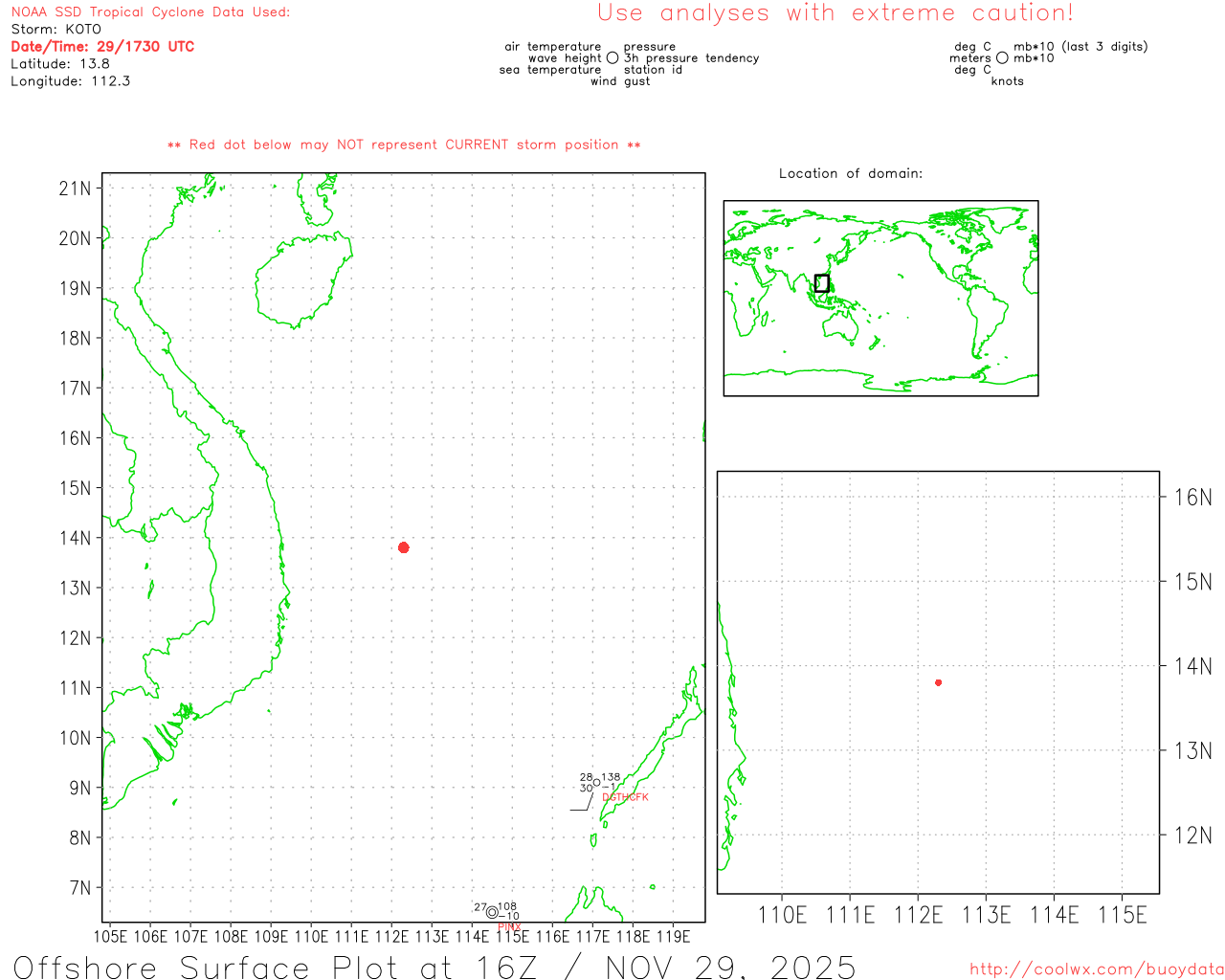Click the right legend units circle symbol

pos(1002,58)
